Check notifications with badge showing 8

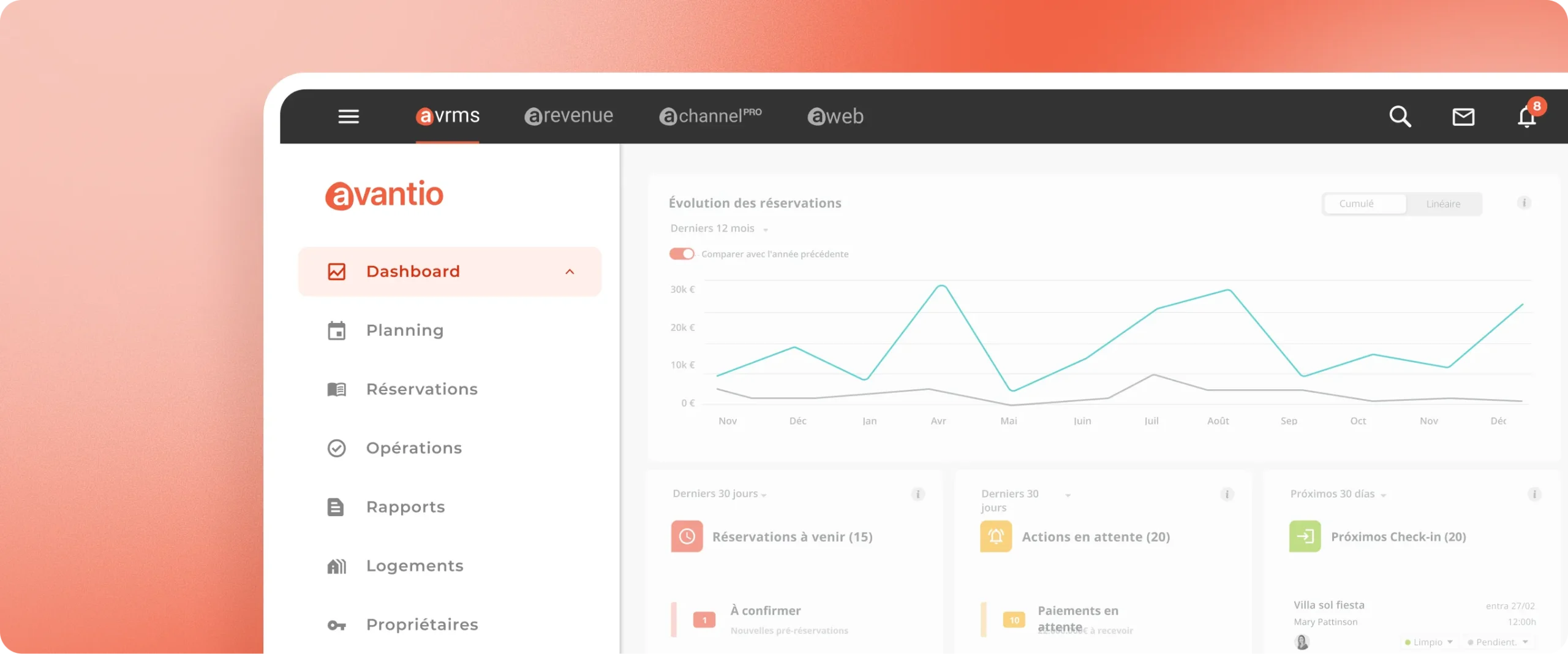(1528, 118)
